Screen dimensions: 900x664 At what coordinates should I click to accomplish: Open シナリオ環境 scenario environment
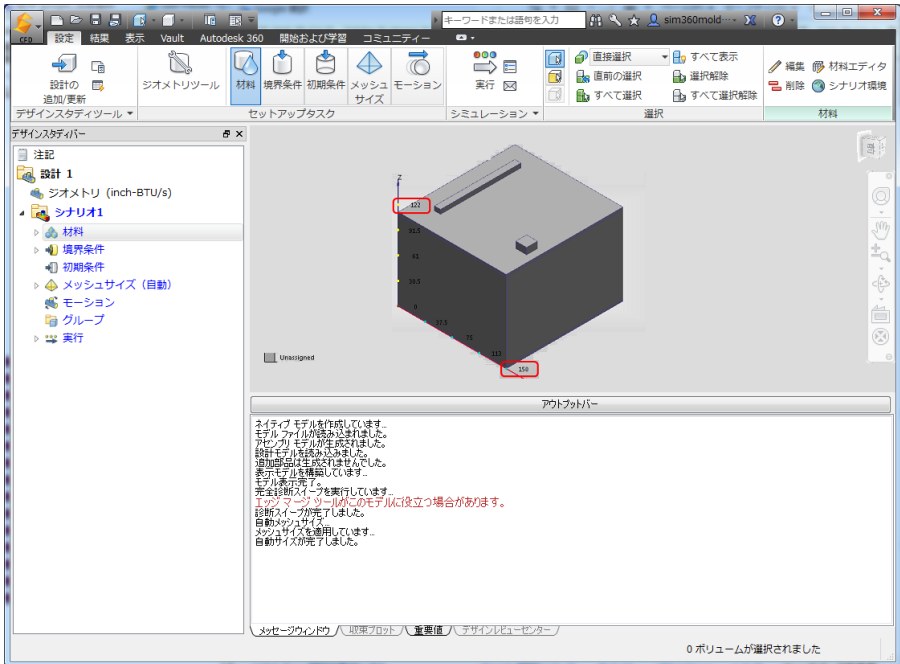pos(849,86)
